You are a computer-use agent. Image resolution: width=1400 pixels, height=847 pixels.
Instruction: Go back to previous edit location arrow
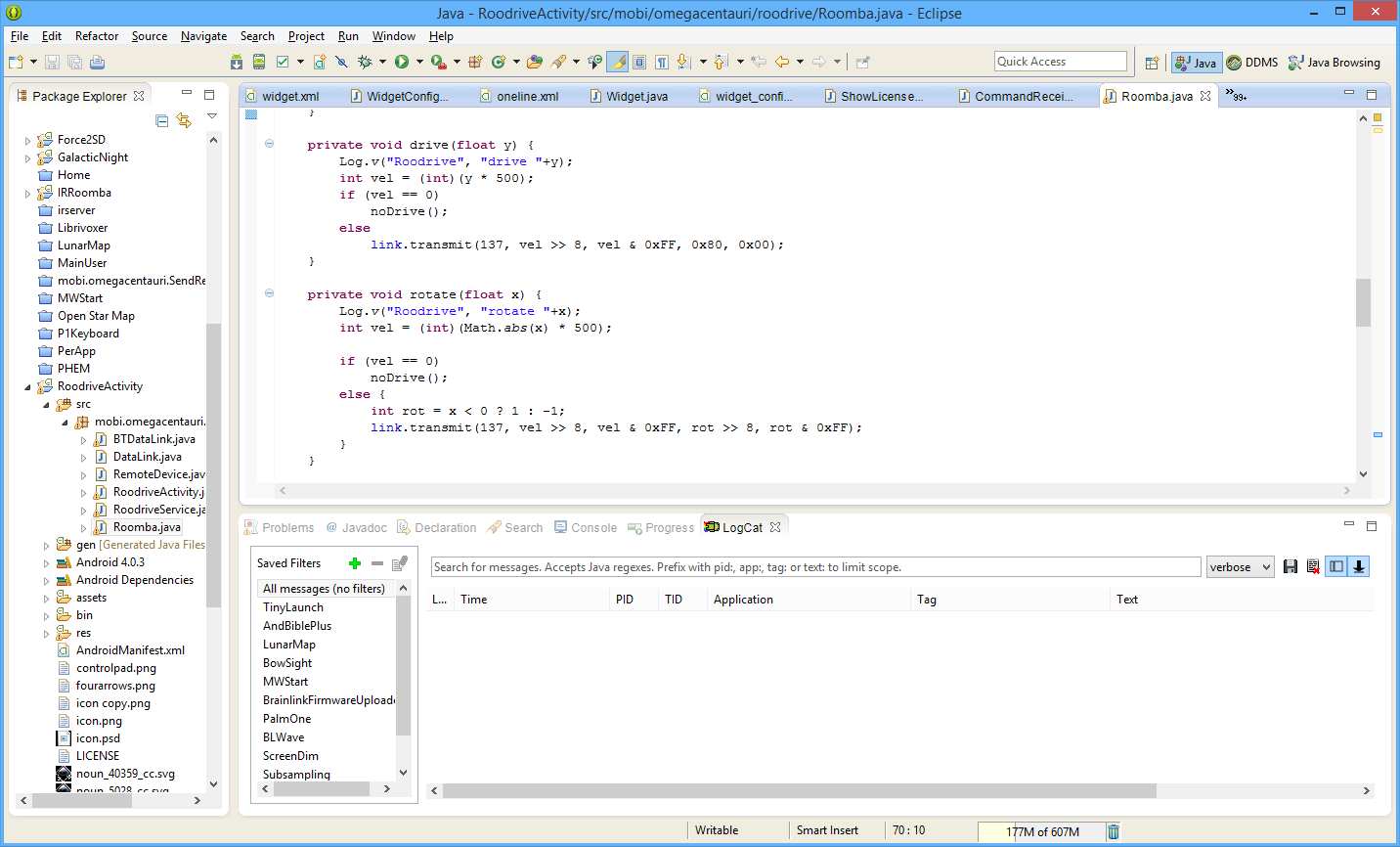(x=782, y=62)
